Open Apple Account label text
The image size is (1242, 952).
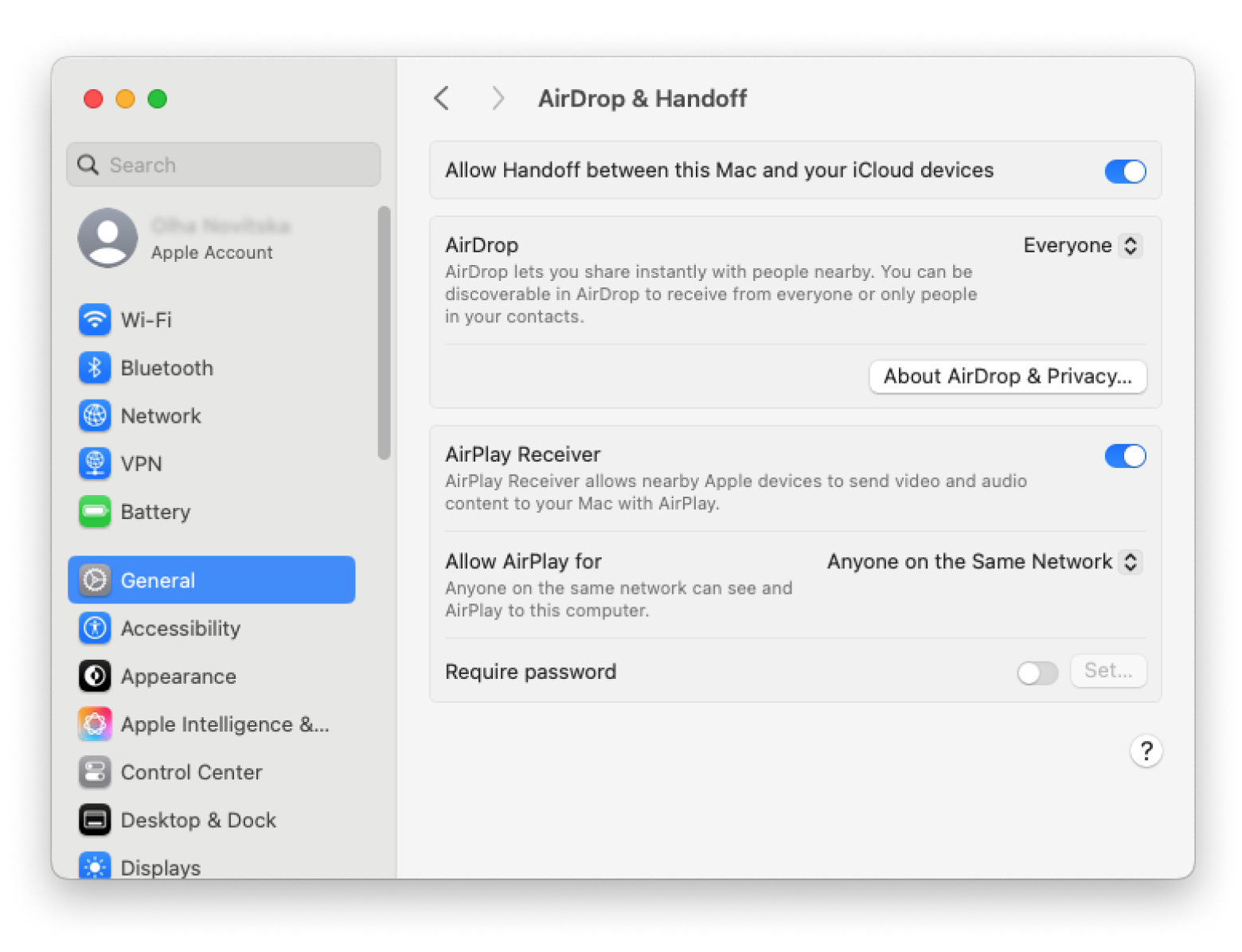click(x=212, y=252)
